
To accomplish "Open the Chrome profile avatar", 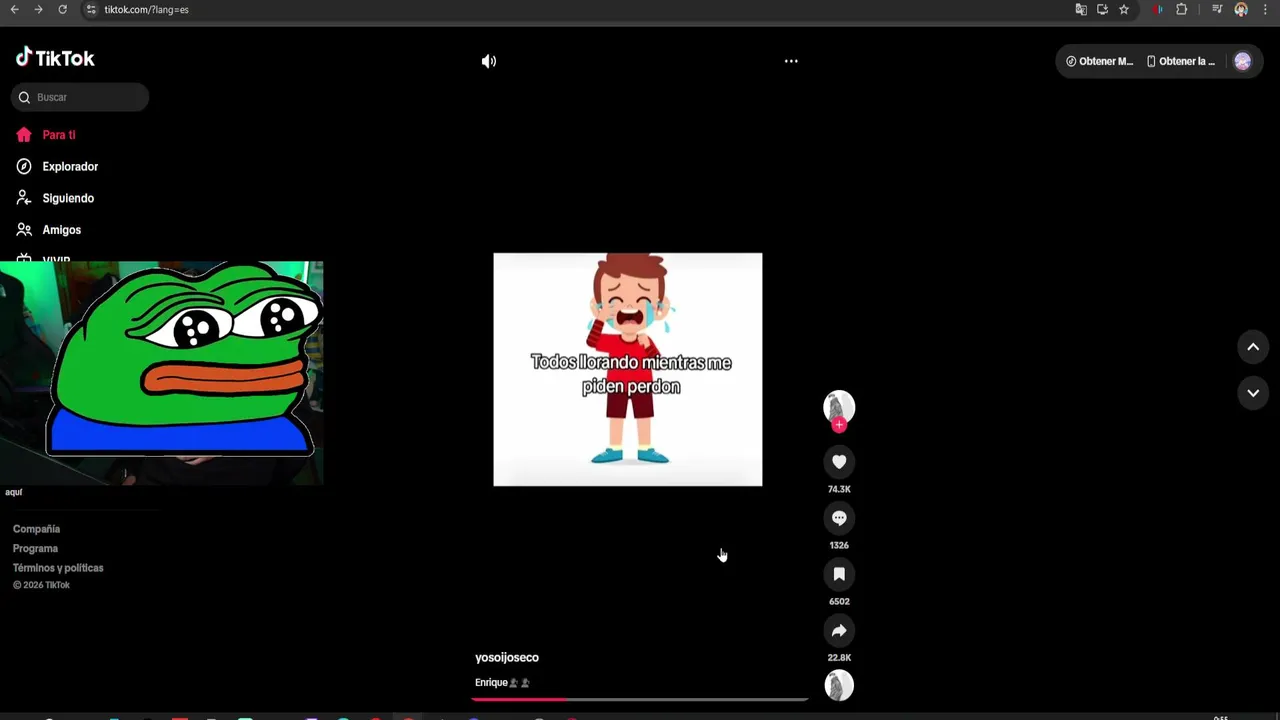I will coord(1241,9).
